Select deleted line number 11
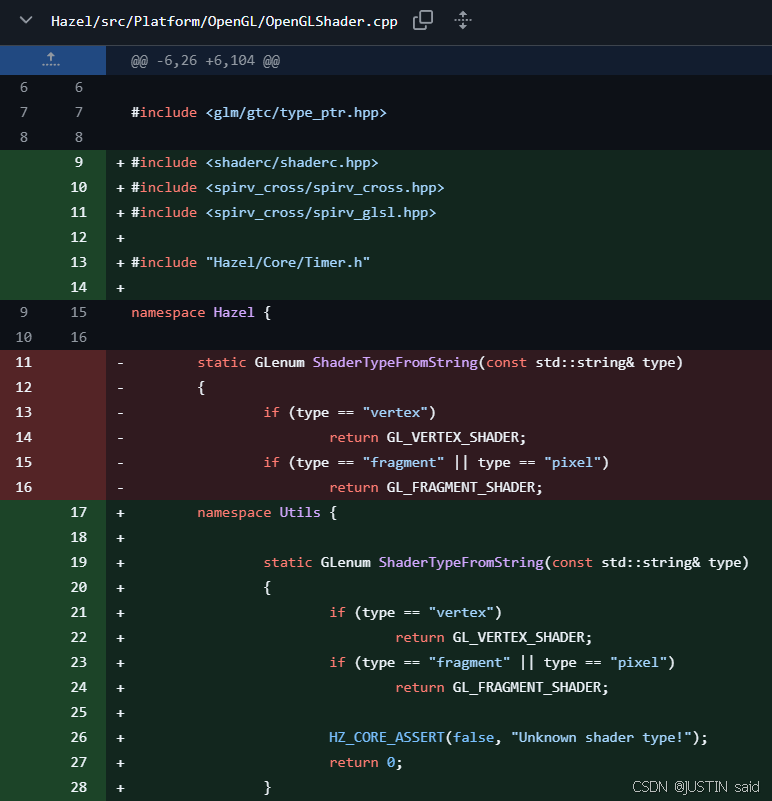772x801 pixels. pos(24,362)
